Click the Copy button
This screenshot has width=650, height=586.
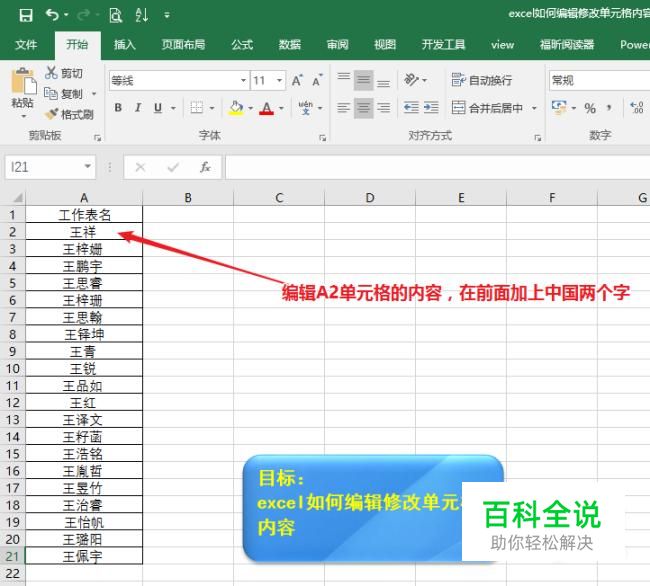pos(63,94)
